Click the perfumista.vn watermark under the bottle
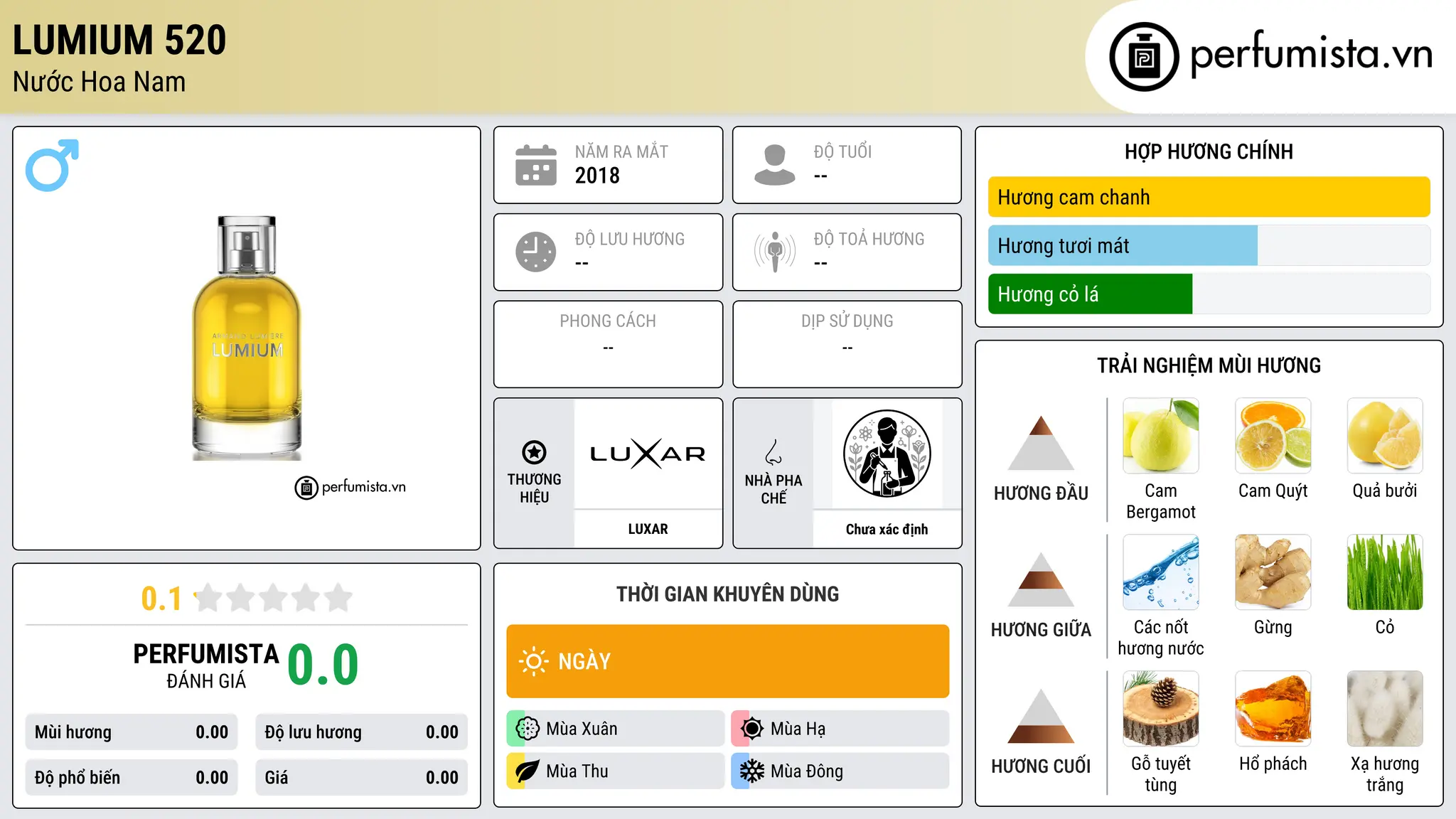Image resolution: width=1456 pixels, height=819 pixels. point(350,487)
